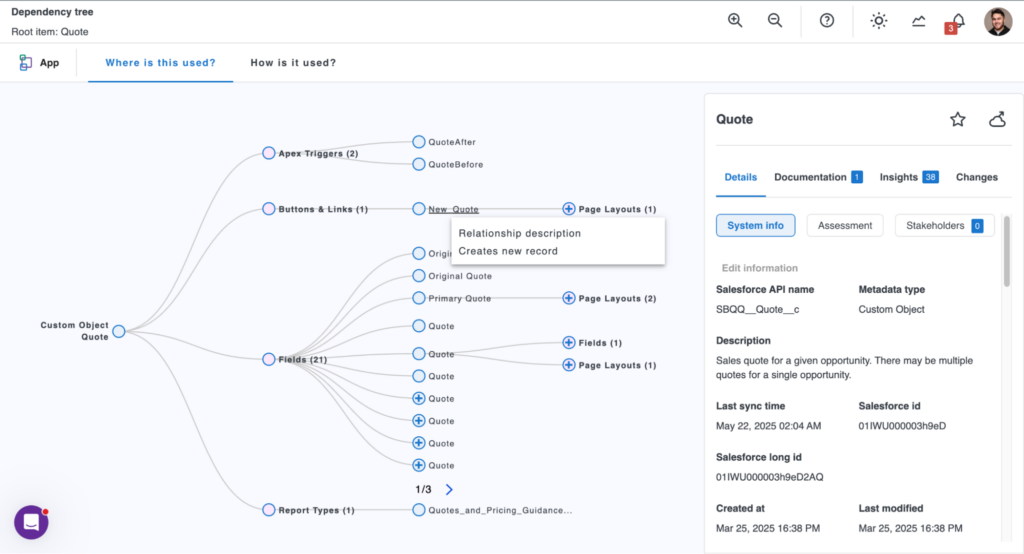This screenshot has height=554, width=1024.
Task: Expand the Fields (1) node
Action: (569, 343)
